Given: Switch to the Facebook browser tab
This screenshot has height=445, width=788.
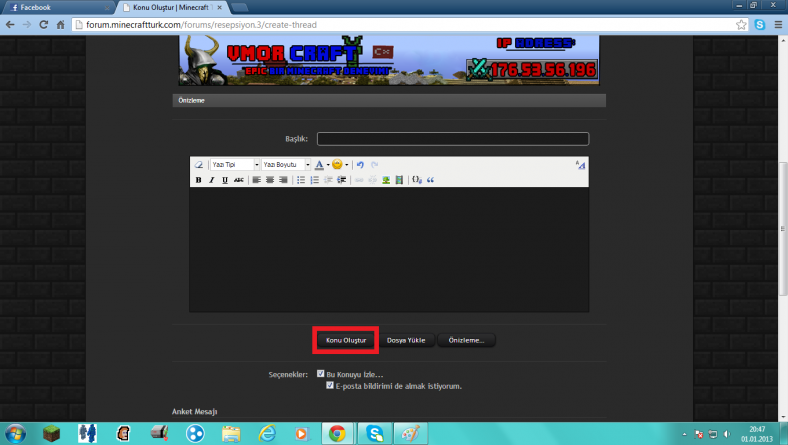Looking at the screenshot, I should (58, 8).
